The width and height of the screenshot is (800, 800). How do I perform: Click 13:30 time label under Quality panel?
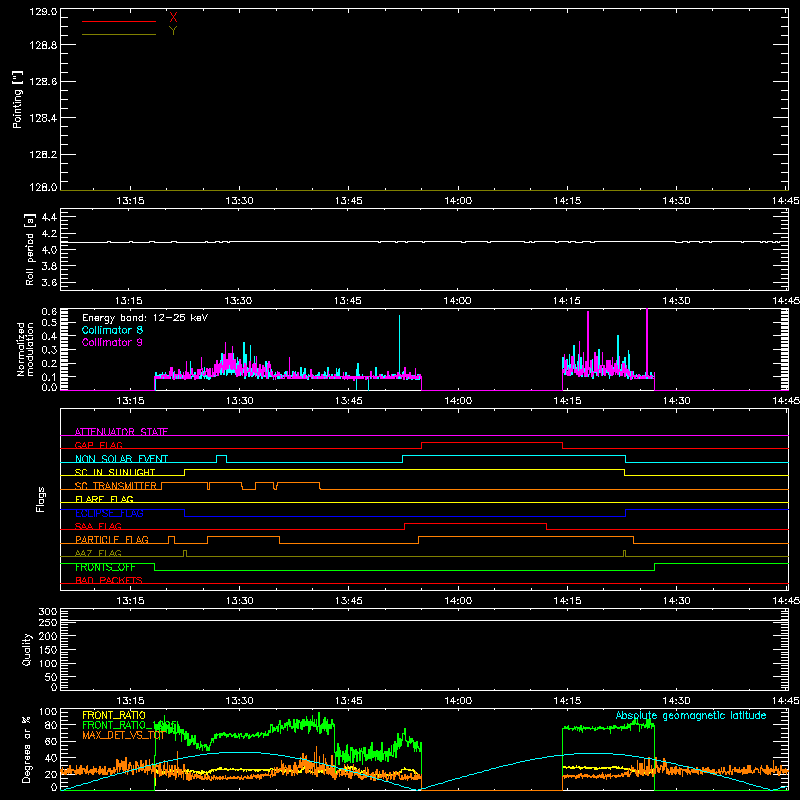pos(239,701)
